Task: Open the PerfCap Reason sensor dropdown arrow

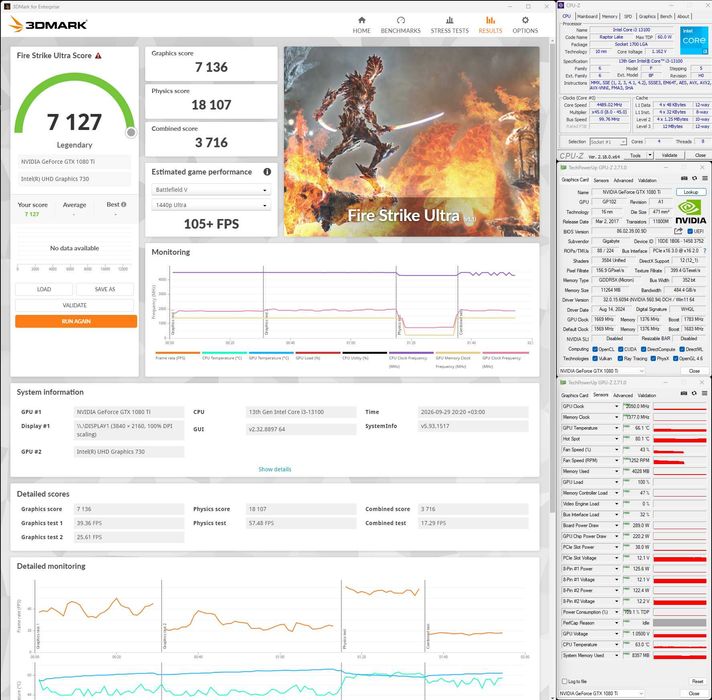Action: 617,623
